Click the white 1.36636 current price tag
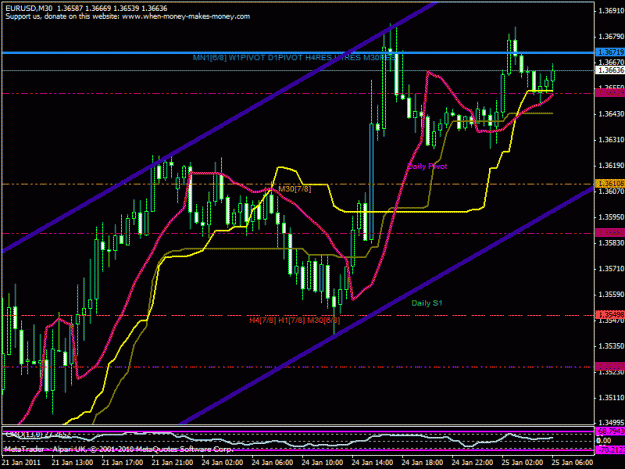 pyautogui.click(x=610, y=70)
